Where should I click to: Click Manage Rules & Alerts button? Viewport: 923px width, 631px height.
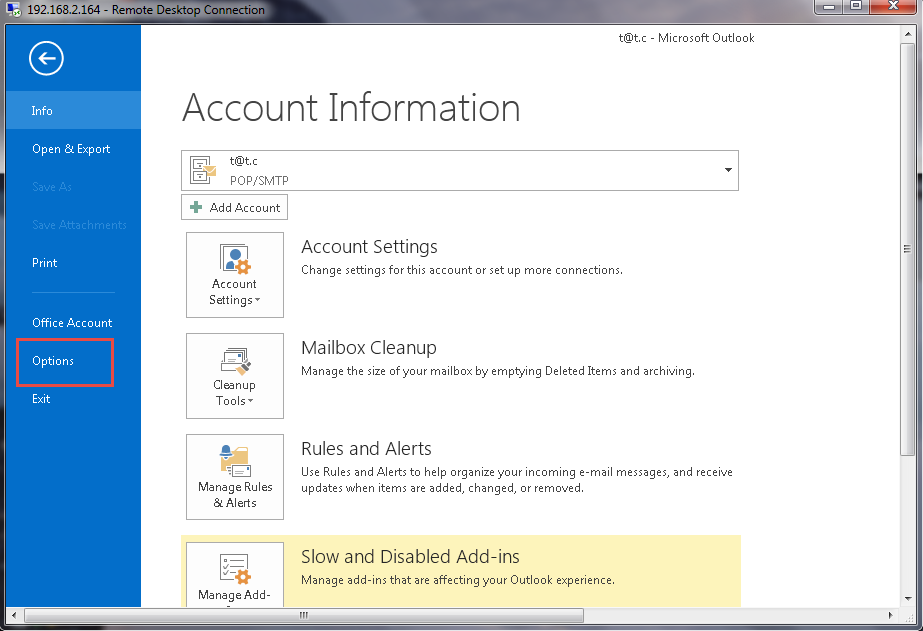coord(235,477)
